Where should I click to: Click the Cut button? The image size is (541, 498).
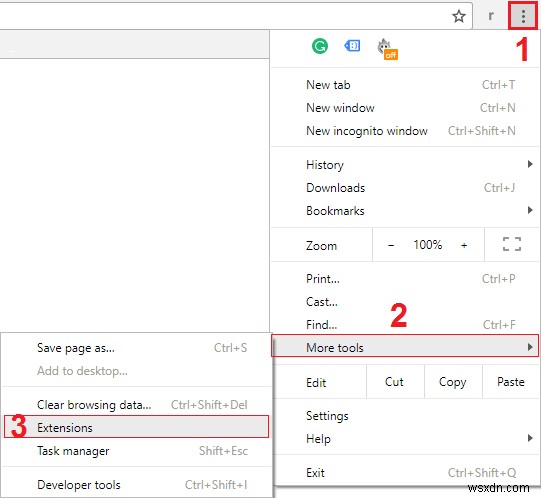pyautogui.click(x=394, y=382)
